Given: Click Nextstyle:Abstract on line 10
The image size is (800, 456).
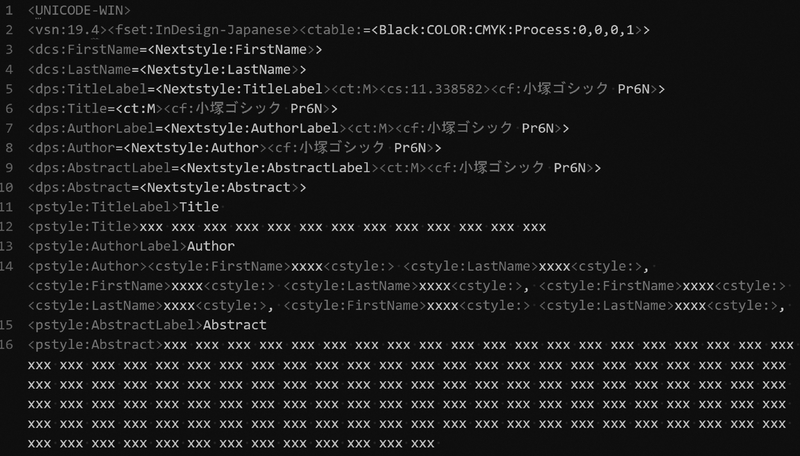Looking at the screenshot, I should pos(219,188).
